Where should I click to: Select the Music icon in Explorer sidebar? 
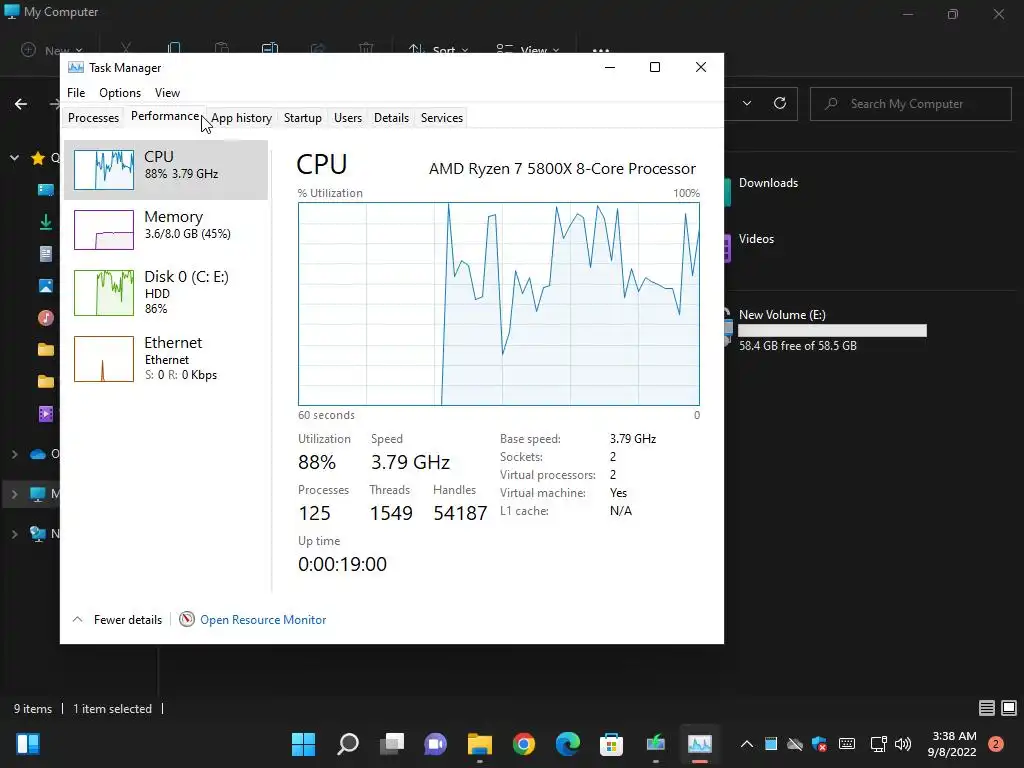(46, 318)
